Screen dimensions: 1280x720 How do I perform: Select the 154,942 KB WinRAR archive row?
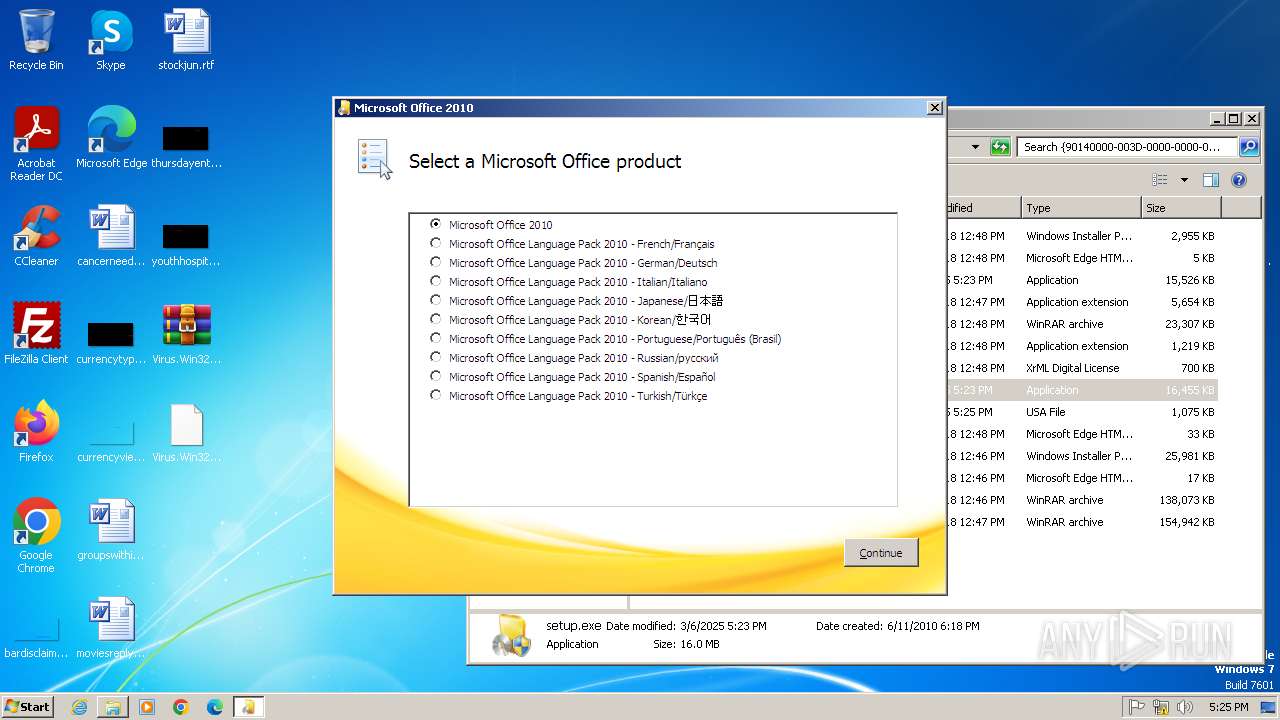tap(1082, 522)
